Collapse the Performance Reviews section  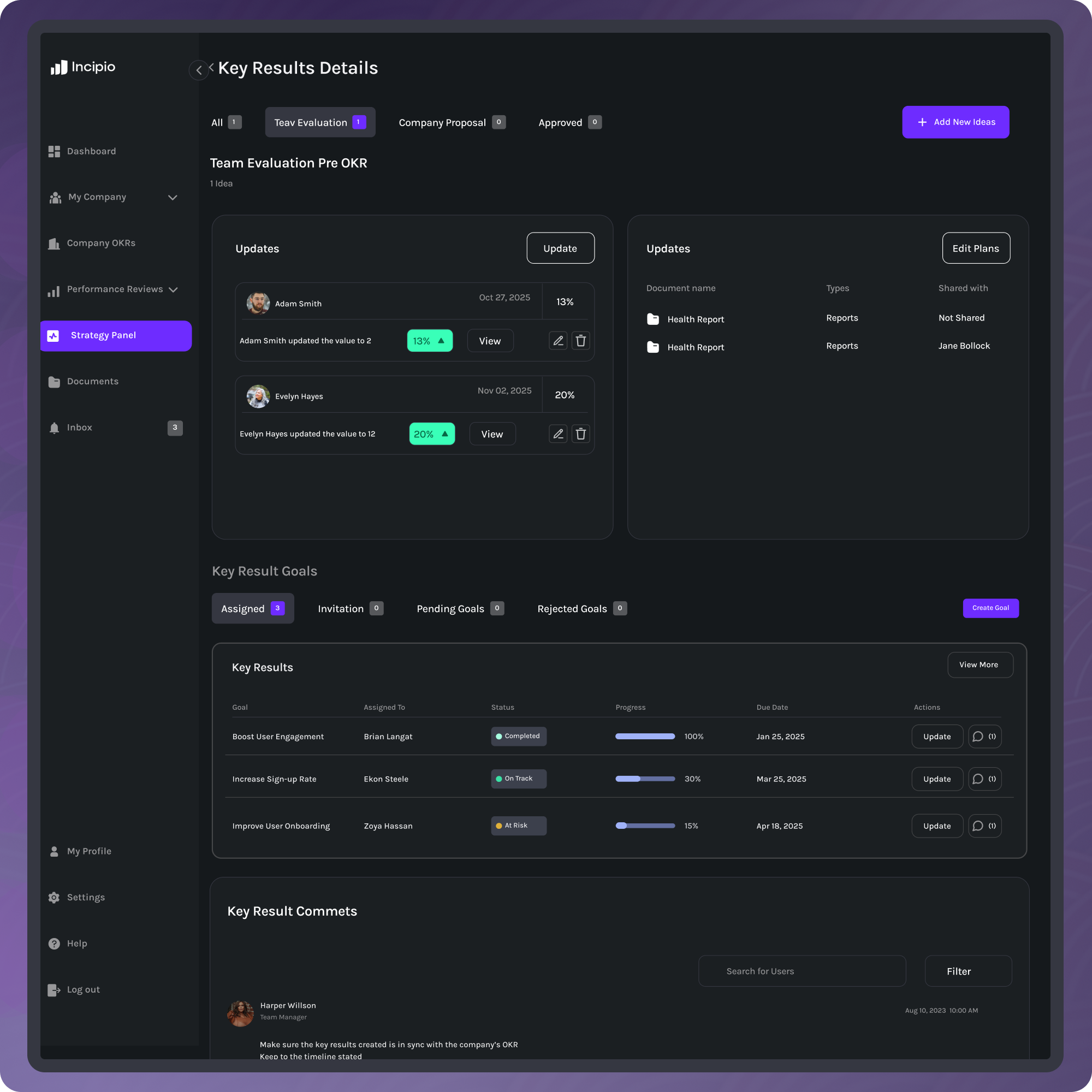pyautogui.click(x=174, y=289)
